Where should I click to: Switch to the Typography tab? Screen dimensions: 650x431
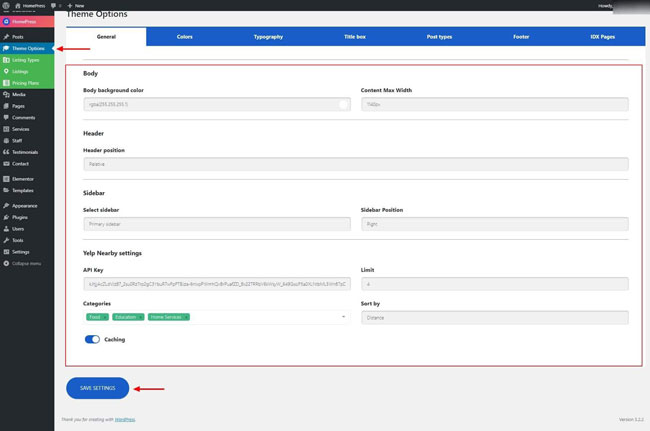(268, 37)
